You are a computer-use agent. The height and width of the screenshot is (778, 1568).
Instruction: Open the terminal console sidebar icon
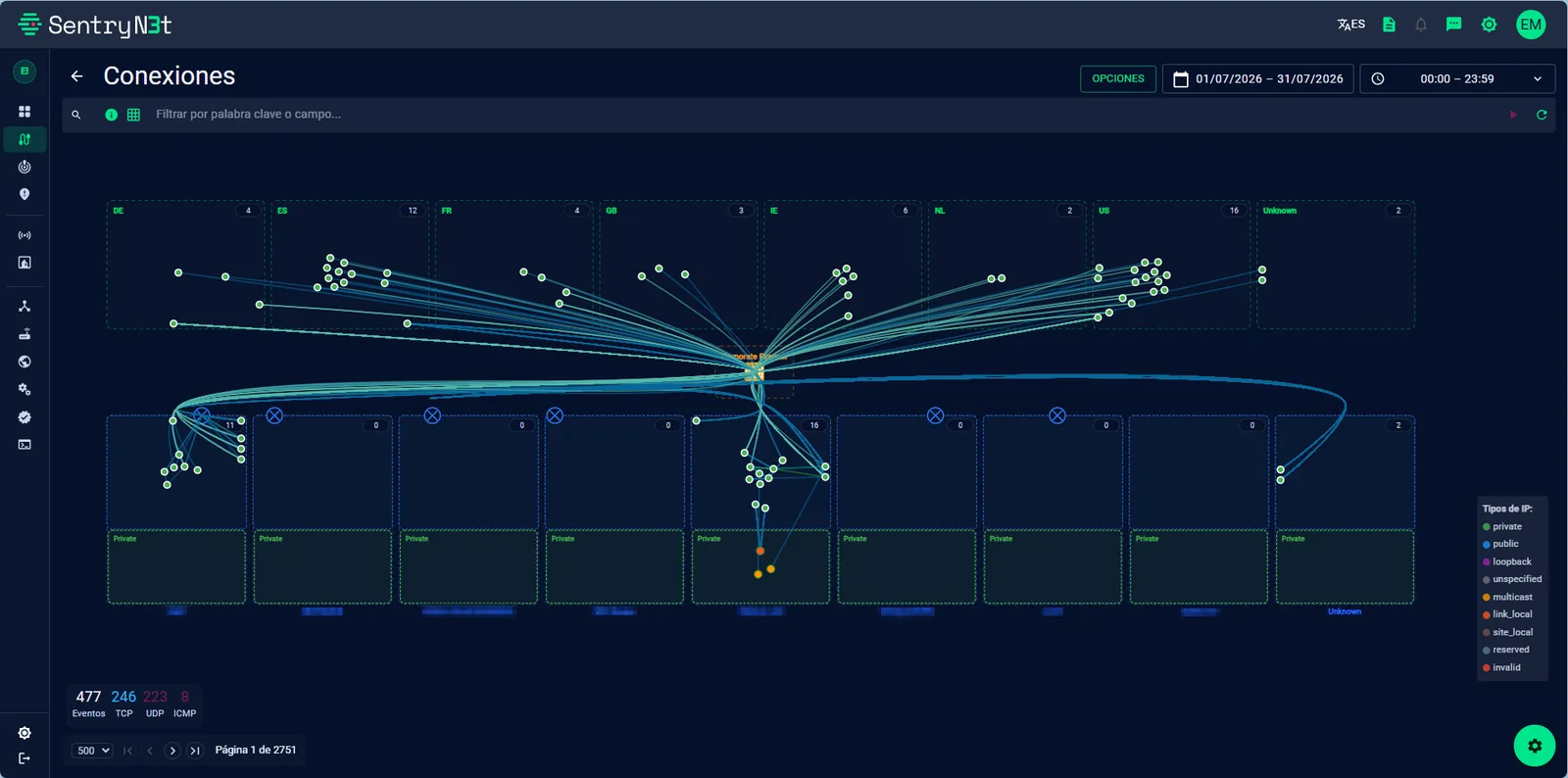tap(24, 445)
